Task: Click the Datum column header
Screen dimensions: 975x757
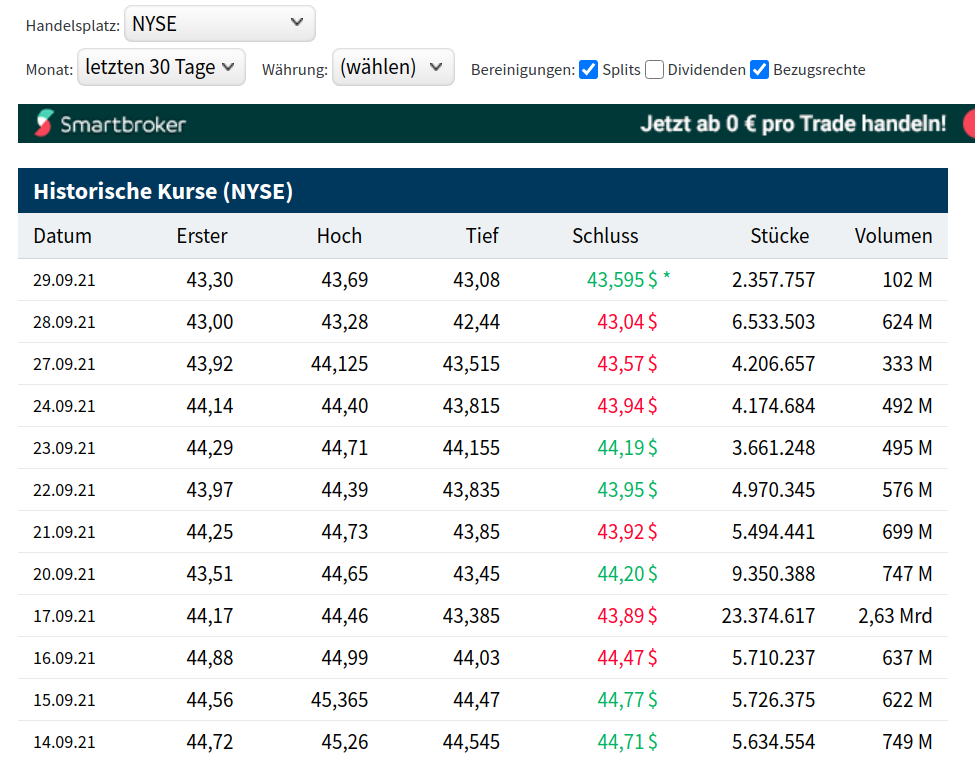Action: pyautogui.click(x=62, y=236)
